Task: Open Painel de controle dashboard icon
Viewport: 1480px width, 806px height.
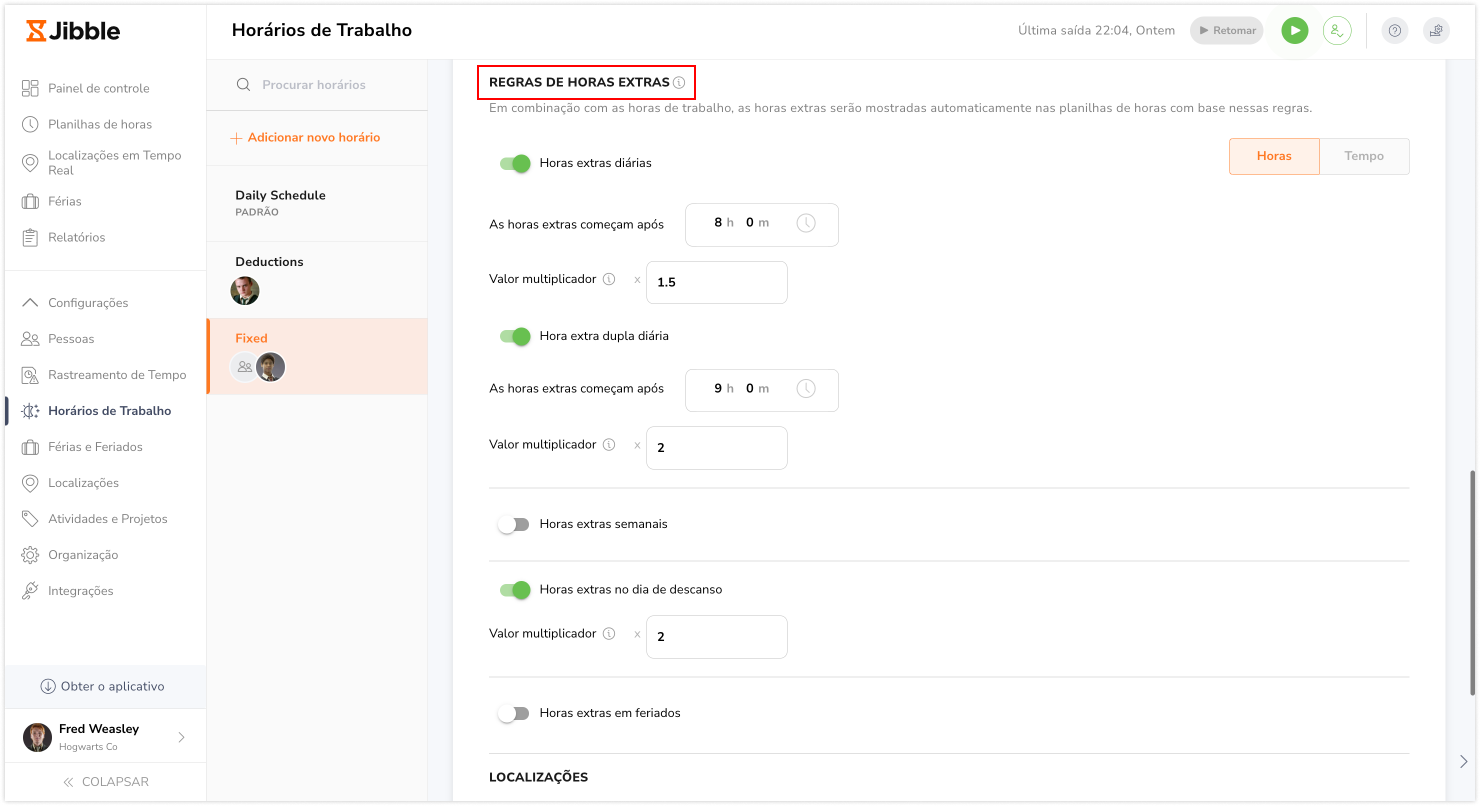Action: point(30,88)
